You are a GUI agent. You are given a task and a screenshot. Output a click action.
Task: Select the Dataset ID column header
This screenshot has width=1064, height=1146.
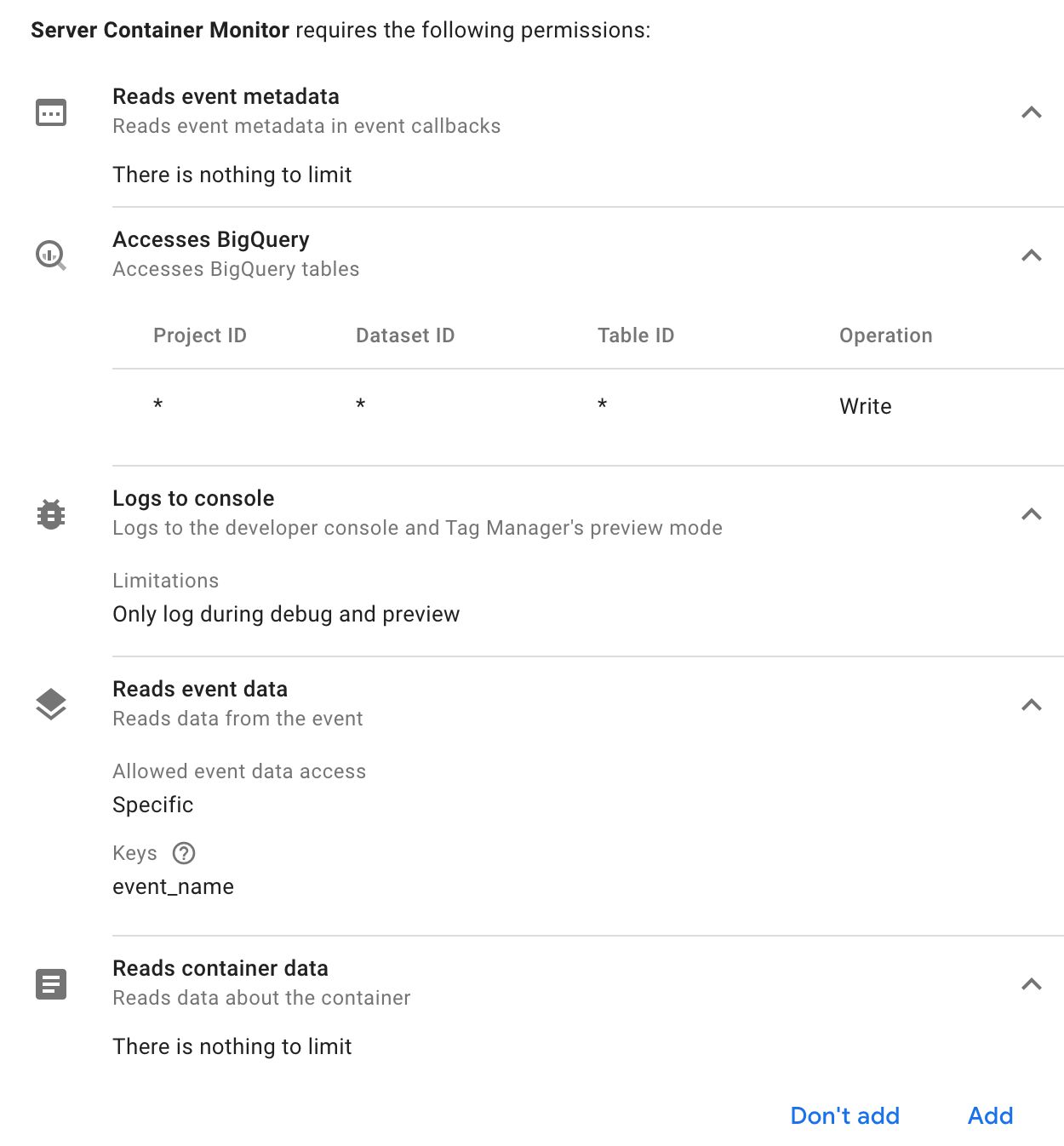405,335
